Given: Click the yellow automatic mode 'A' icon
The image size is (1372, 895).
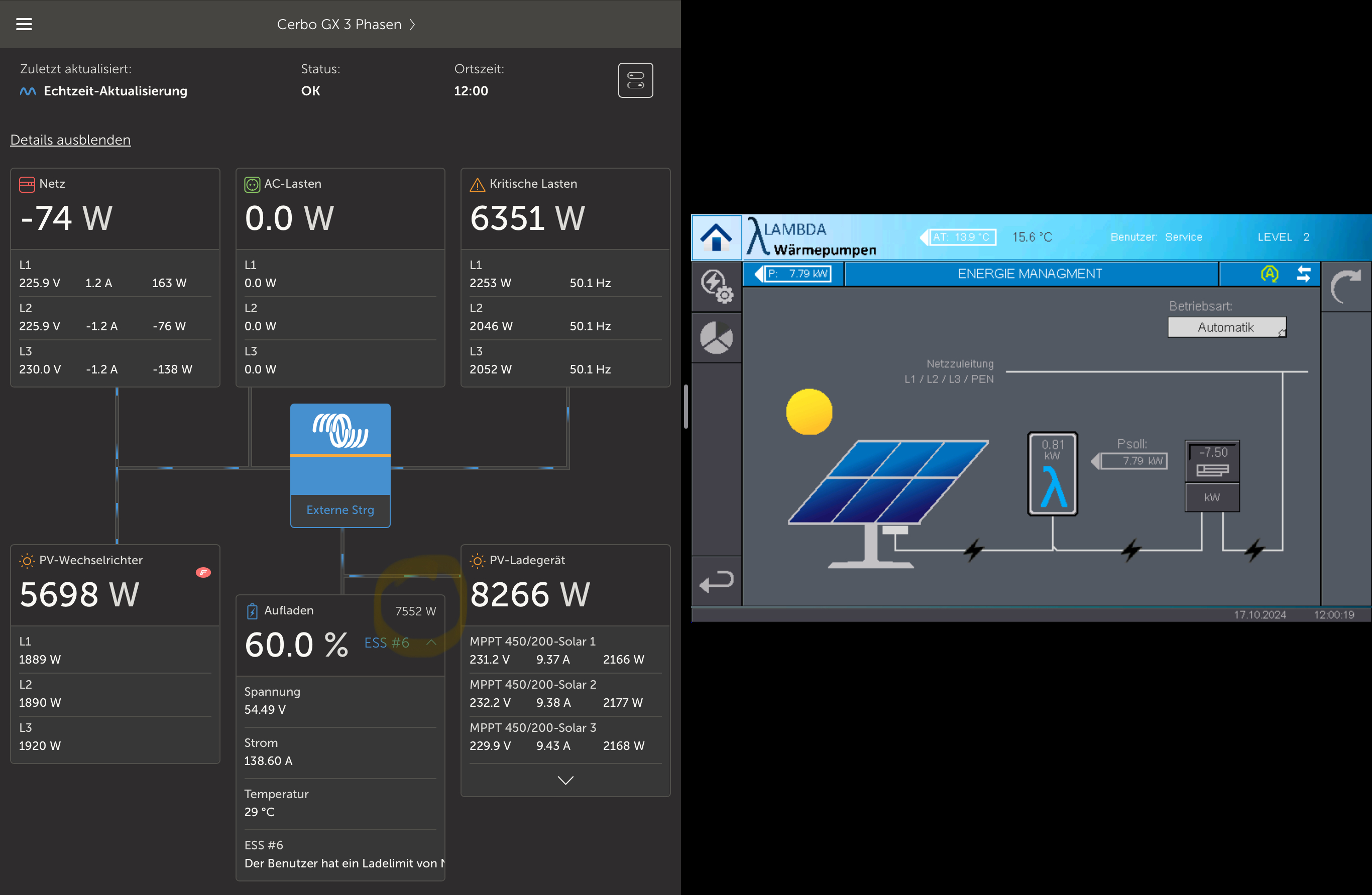Looking at the screenshot, I should 1270,274.
